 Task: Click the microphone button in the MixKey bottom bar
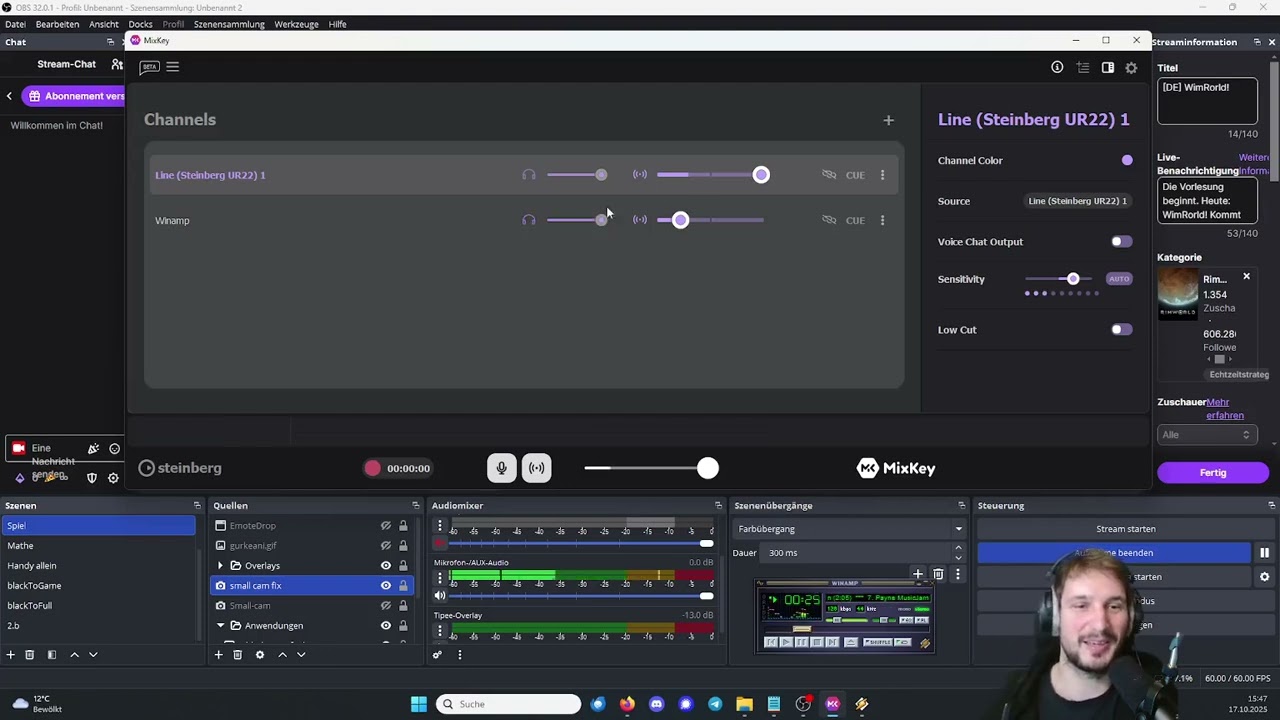[x=502, y=468]
